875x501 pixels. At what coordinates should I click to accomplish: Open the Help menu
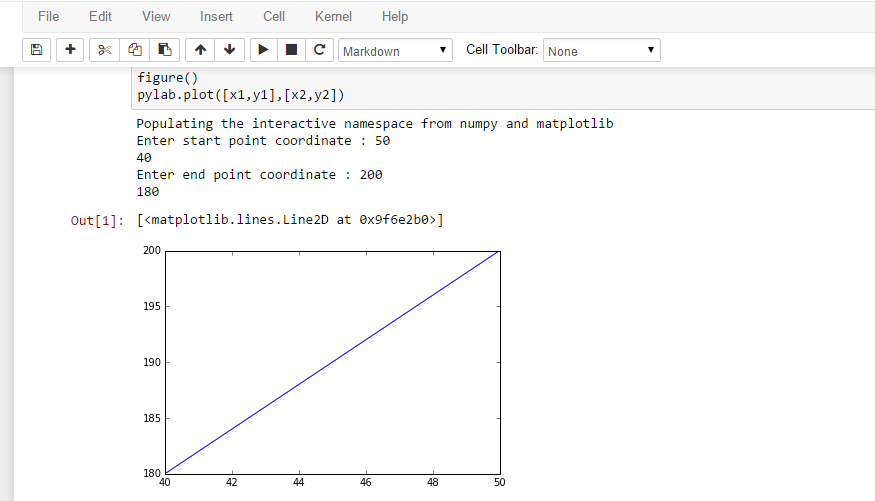395,16
